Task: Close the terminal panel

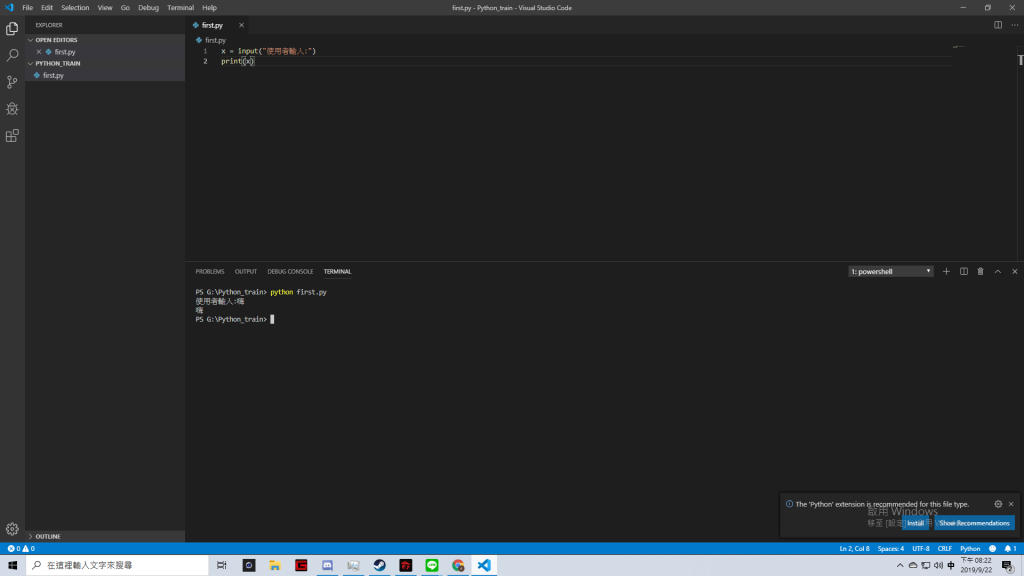Action: [x=1015, y=272]
